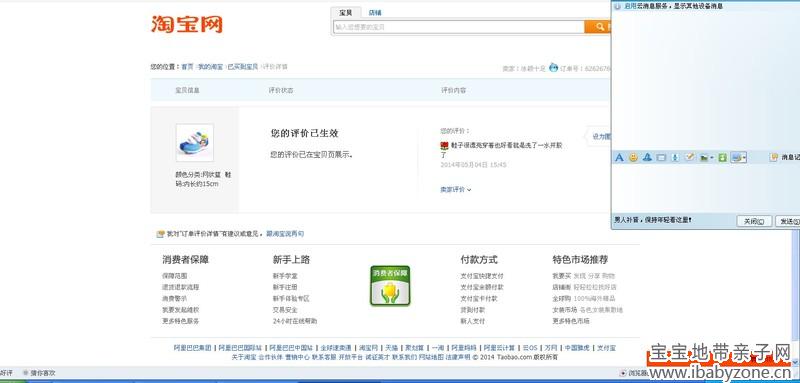Open 新手注册 footer link
This screenshot has height=383, width=800.
tap(285, 287)
